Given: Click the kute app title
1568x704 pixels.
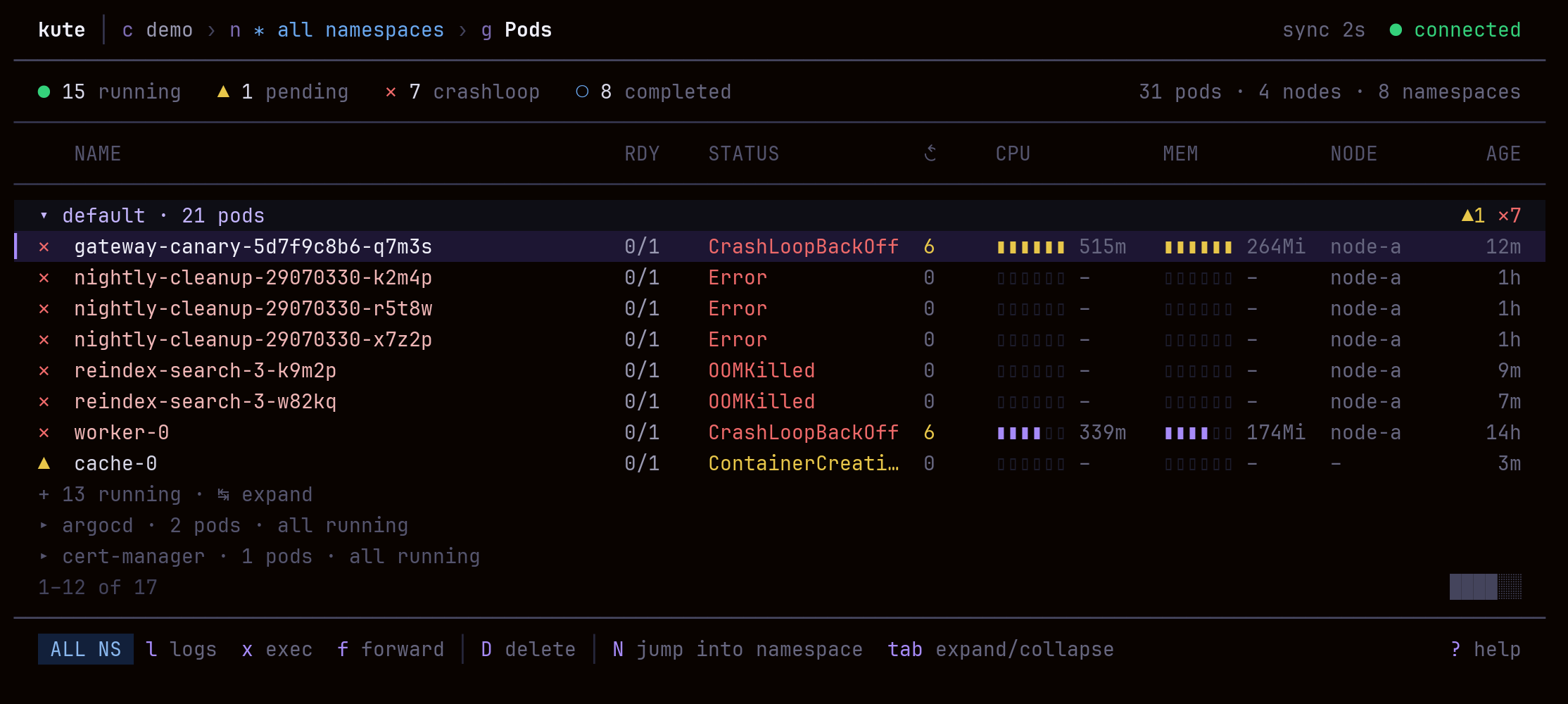Looking at the screenshot, I should 62,30.
